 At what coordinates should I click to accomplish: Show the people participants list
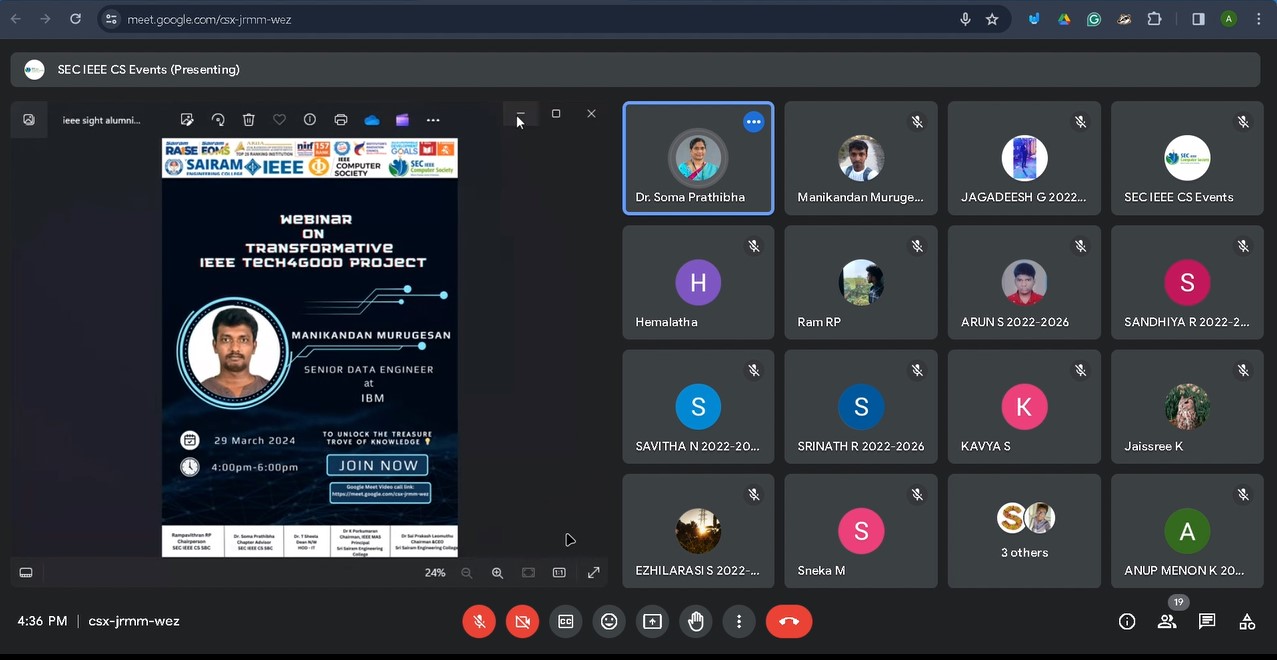tap(1167, 621)
